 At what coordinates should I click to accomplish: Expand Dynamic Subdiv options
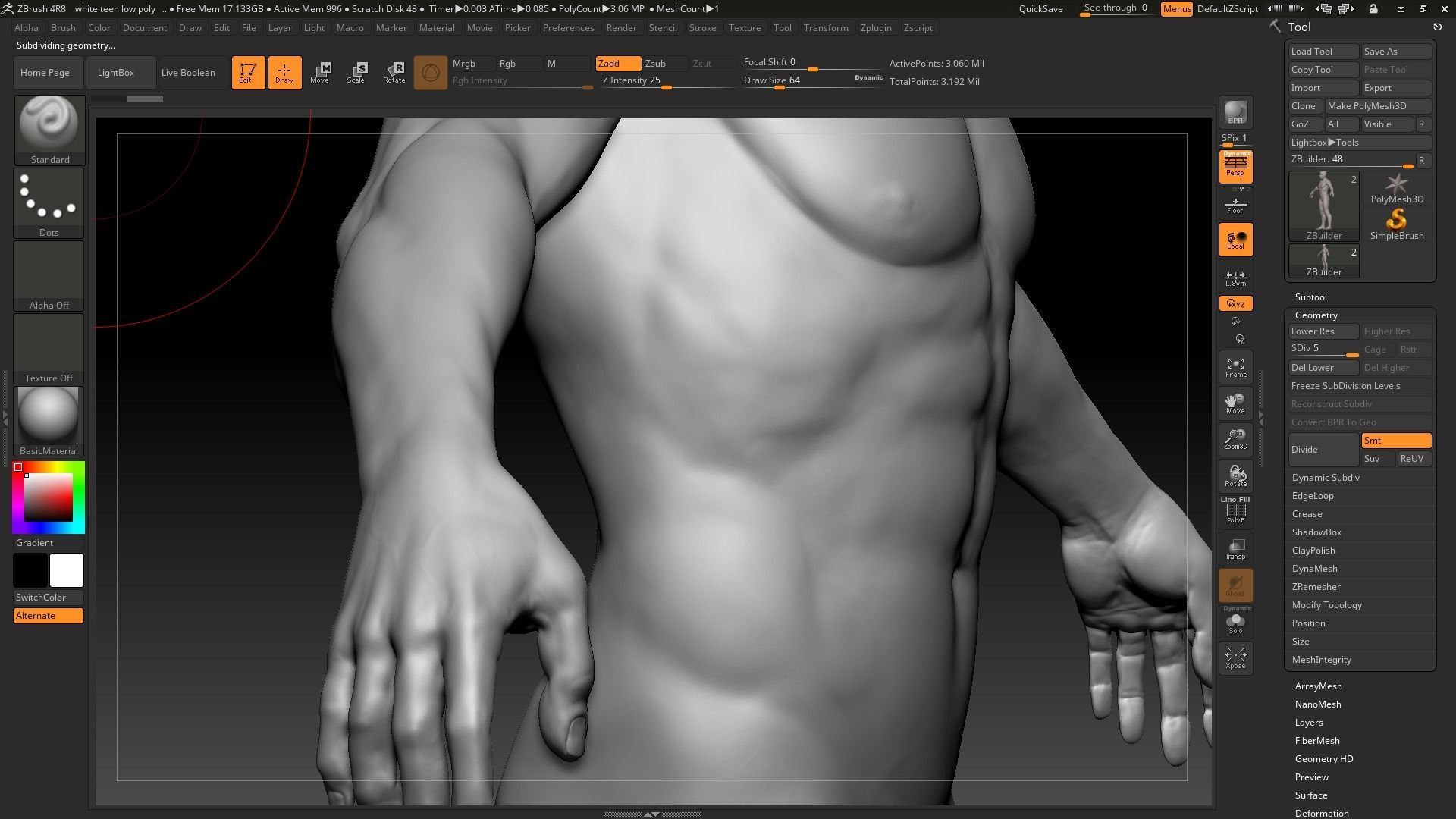[1326, 478]
